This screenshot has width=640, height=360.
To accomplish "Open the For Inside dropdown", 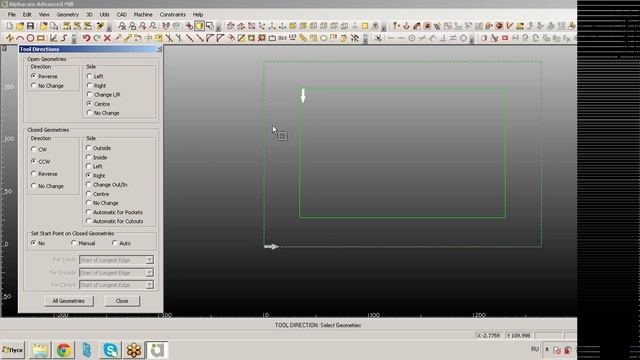I will 116,260.
